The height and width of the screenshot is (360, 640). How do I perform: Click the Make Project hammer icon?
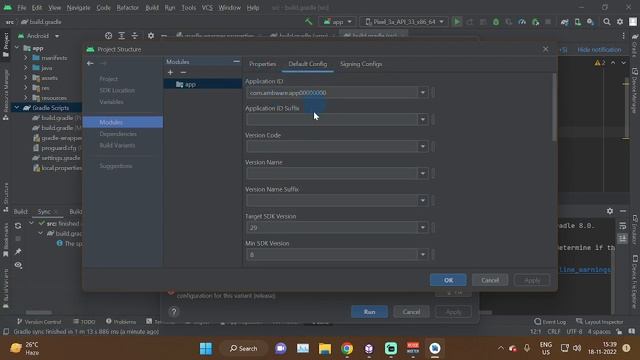(x=309, y=22)
